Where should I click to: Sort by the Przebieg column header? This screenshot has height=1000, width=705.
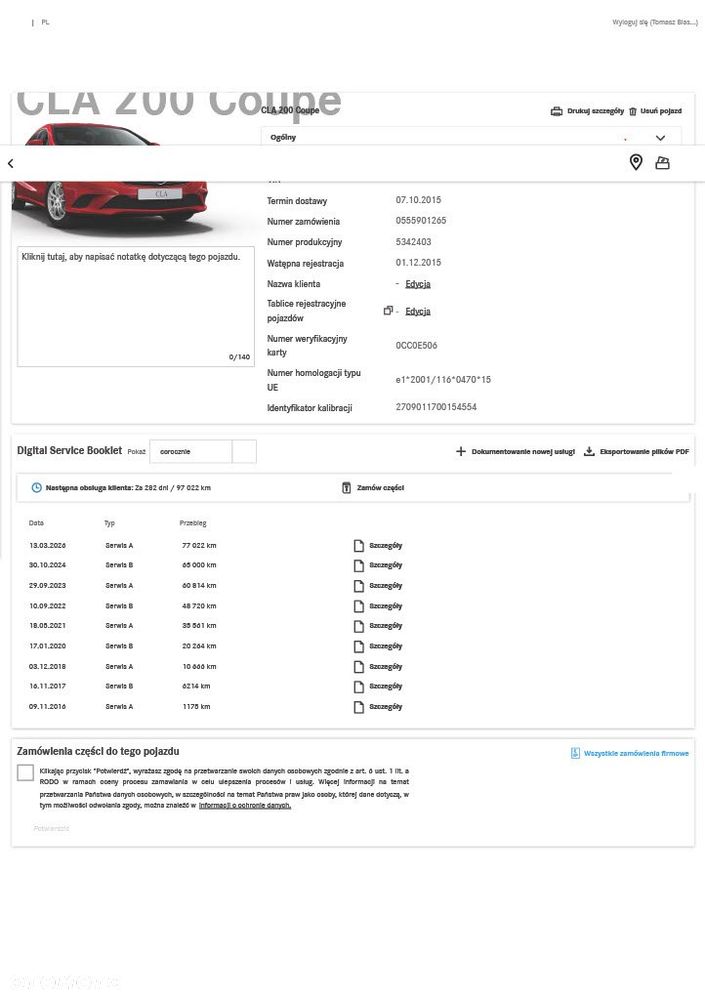(193, 523)
